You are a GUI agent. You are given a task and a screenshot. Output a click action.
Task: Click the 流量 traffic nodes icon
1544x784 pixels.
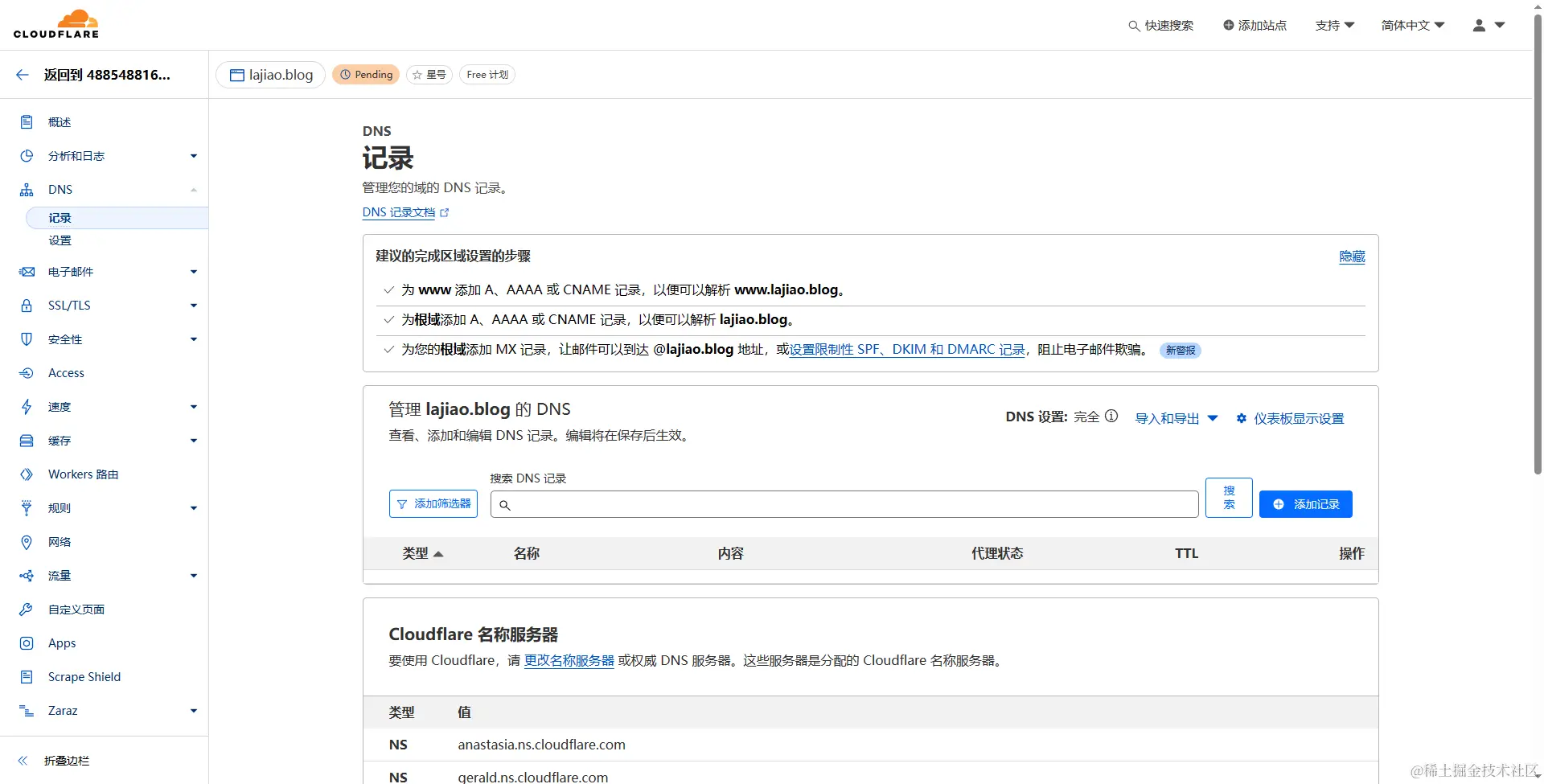tap(27, 576)
